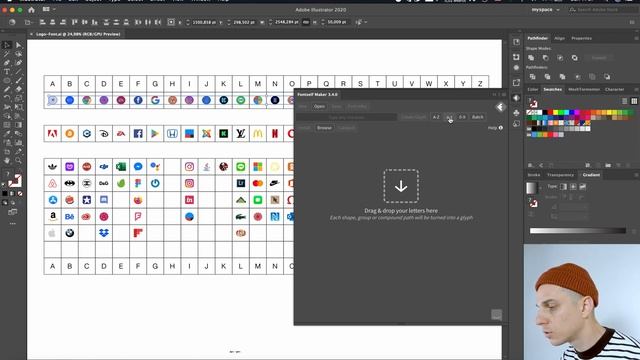Select the Hand tool
640x360 pixels.
(7, 160)
